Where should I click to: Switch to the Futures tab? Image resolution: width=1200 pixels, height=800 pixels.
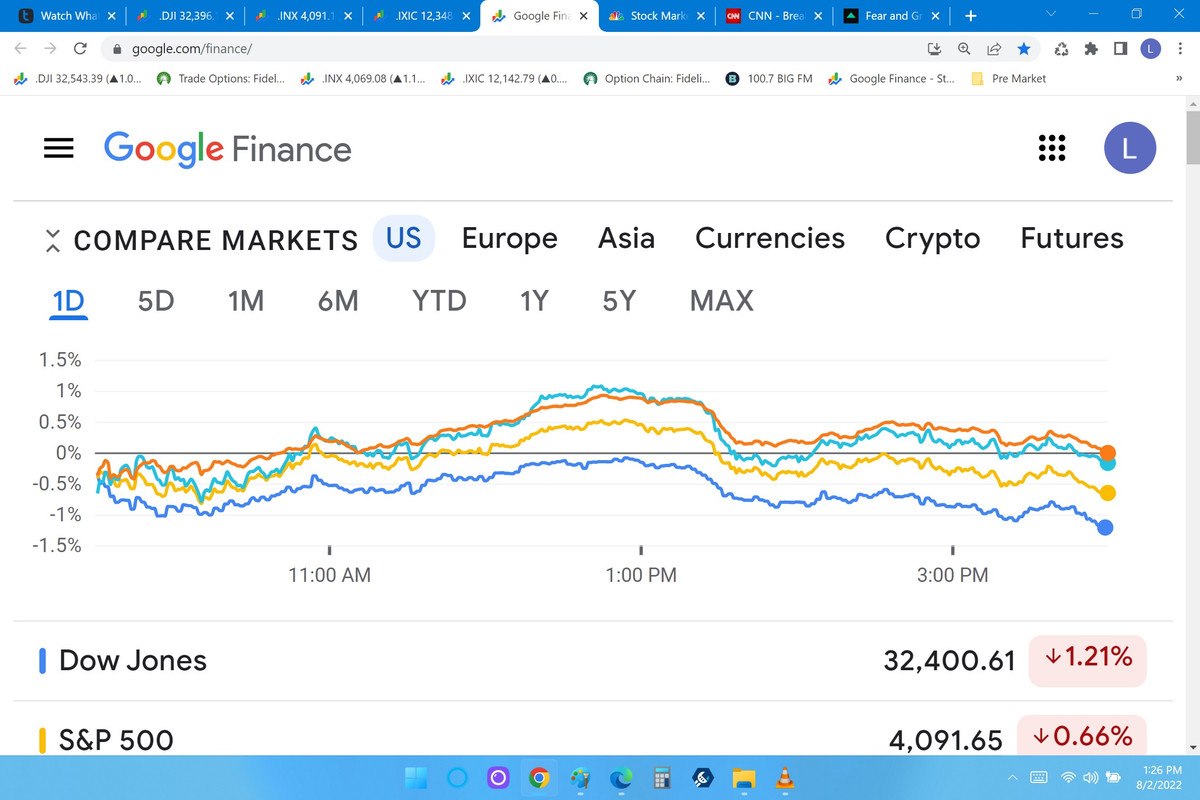pos(1072,238)
